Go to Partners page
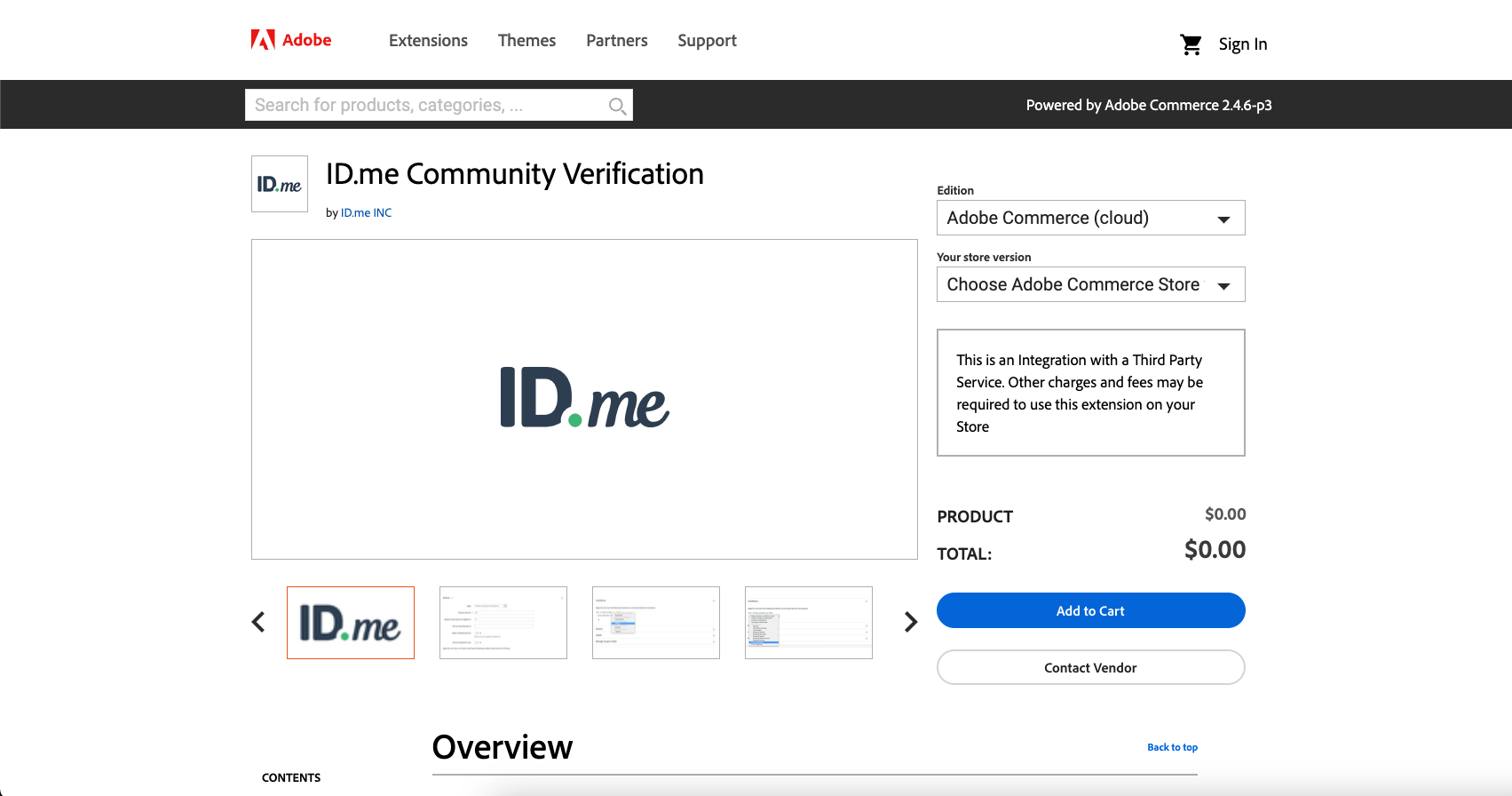 tap(617, 41)
